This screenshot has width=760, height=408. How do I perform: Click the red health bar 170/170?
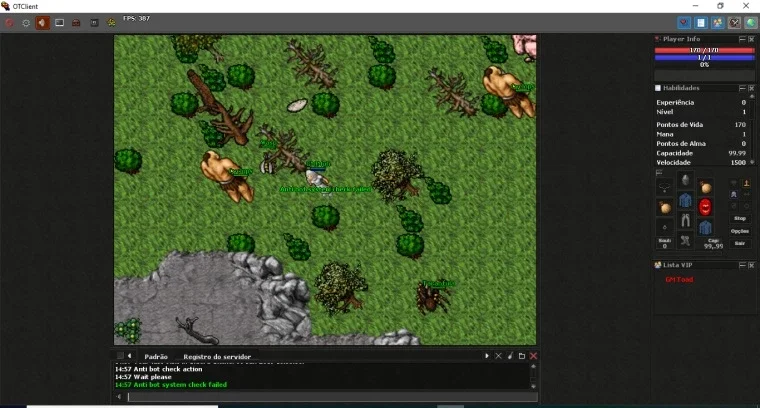(x=704, y=50)
